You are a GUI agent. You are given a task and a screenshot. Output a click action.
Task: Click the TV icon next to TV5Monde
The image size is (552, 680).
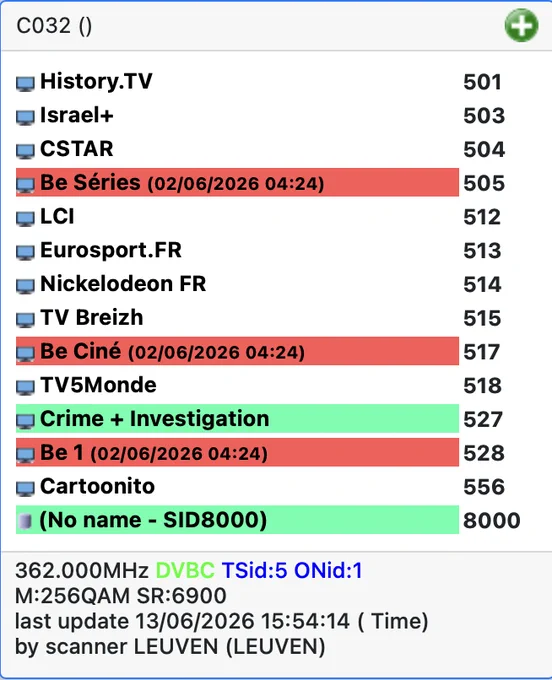pyautogui.click(x=25, y=387)
